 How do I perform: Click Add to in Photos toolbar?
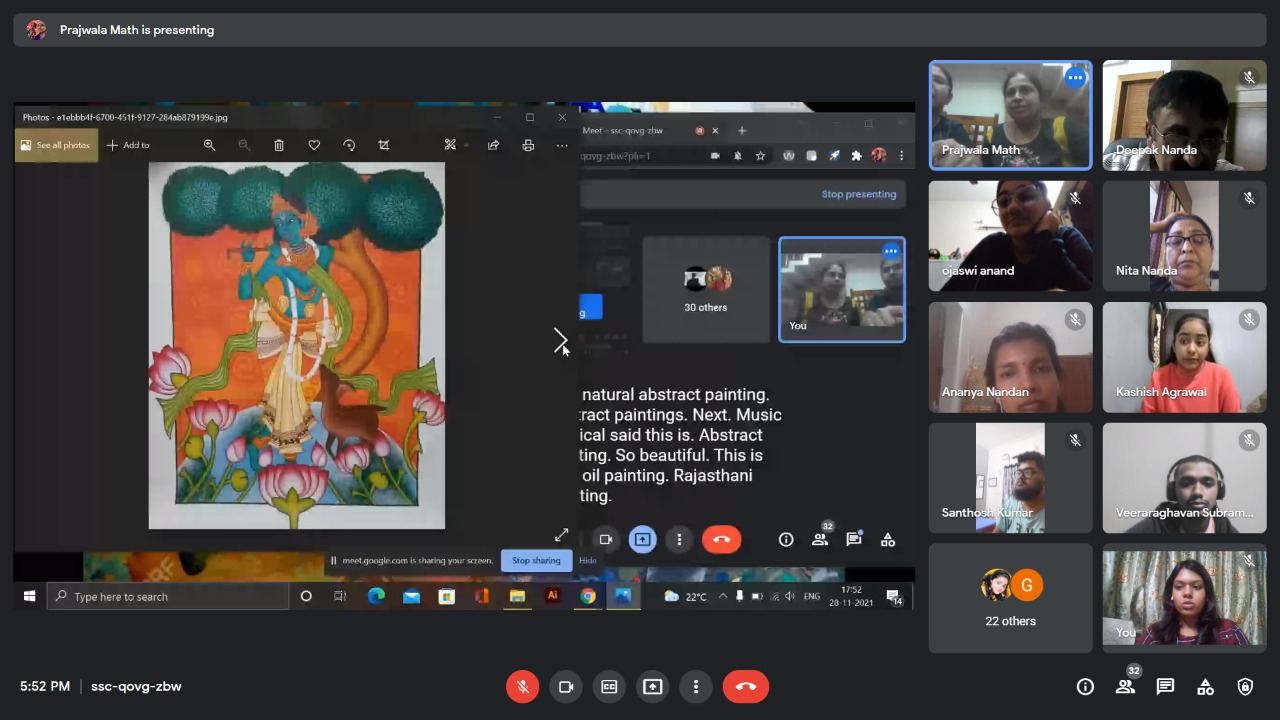[x=128, y=145]
